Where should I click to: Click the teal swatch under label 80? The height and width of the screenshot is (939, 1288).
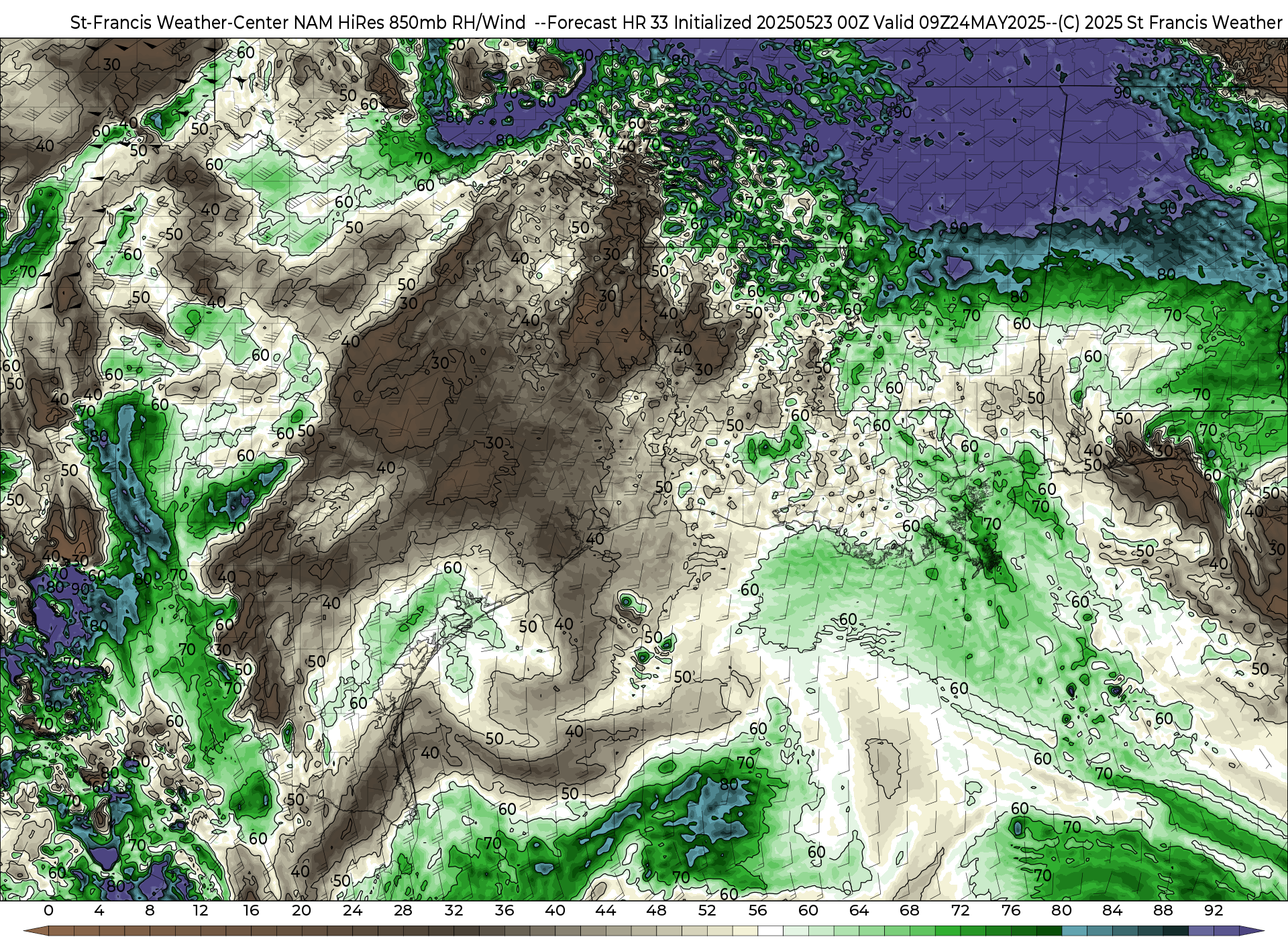coord(1074,931)
